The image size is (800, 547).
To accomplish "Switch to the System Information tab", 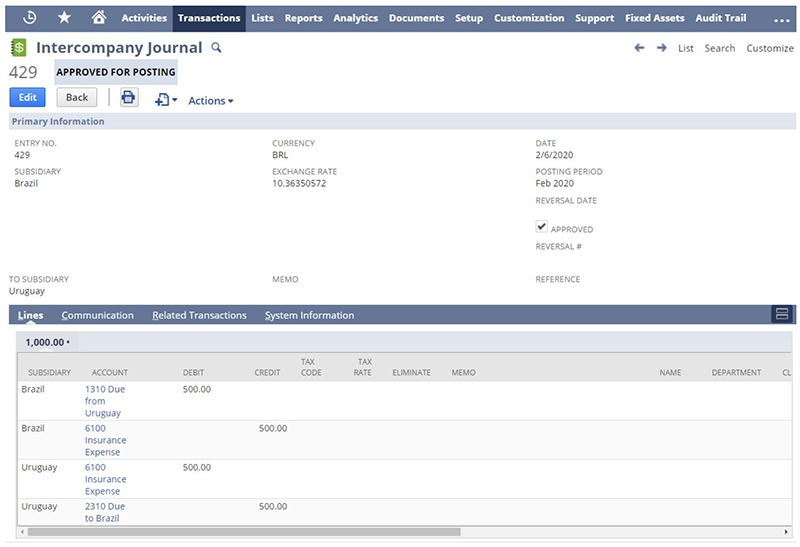I will click(309, 315).
